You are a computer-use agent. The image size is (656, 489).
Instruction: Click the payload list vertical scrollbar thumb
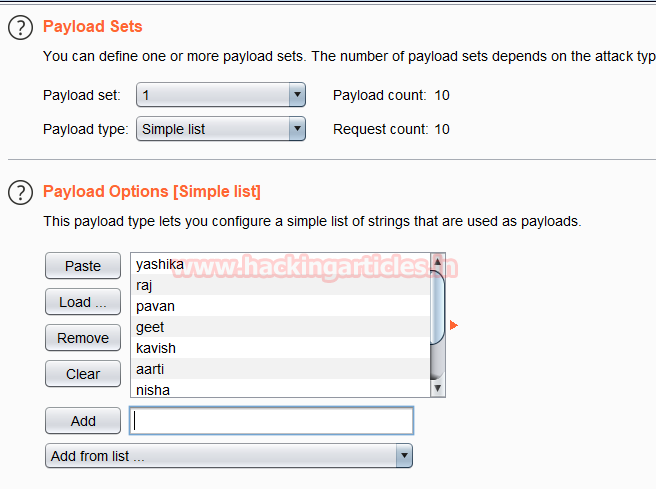[438, 308]
